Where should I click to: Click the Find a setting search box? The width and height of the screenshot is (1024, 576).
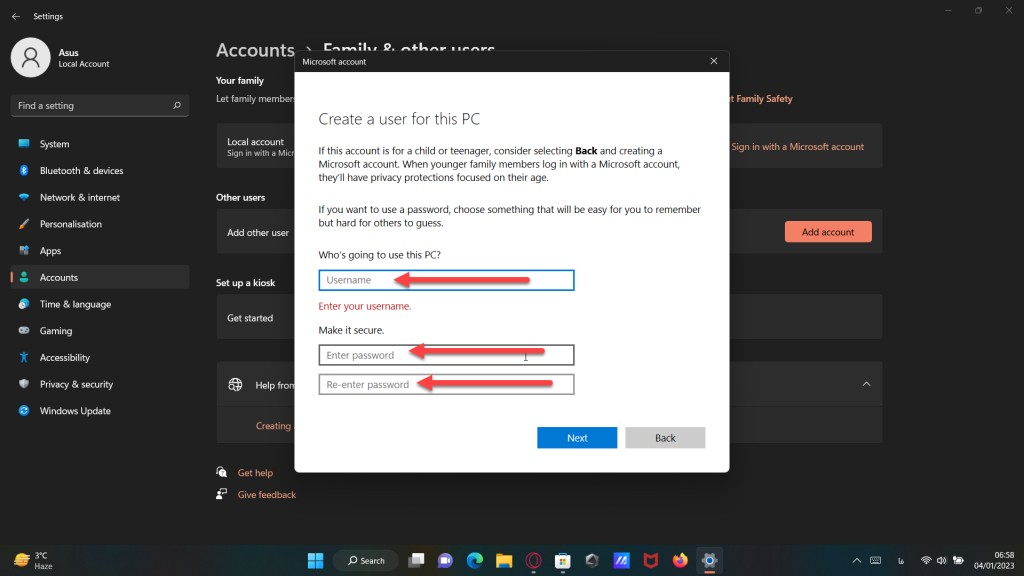pos(95,106)
